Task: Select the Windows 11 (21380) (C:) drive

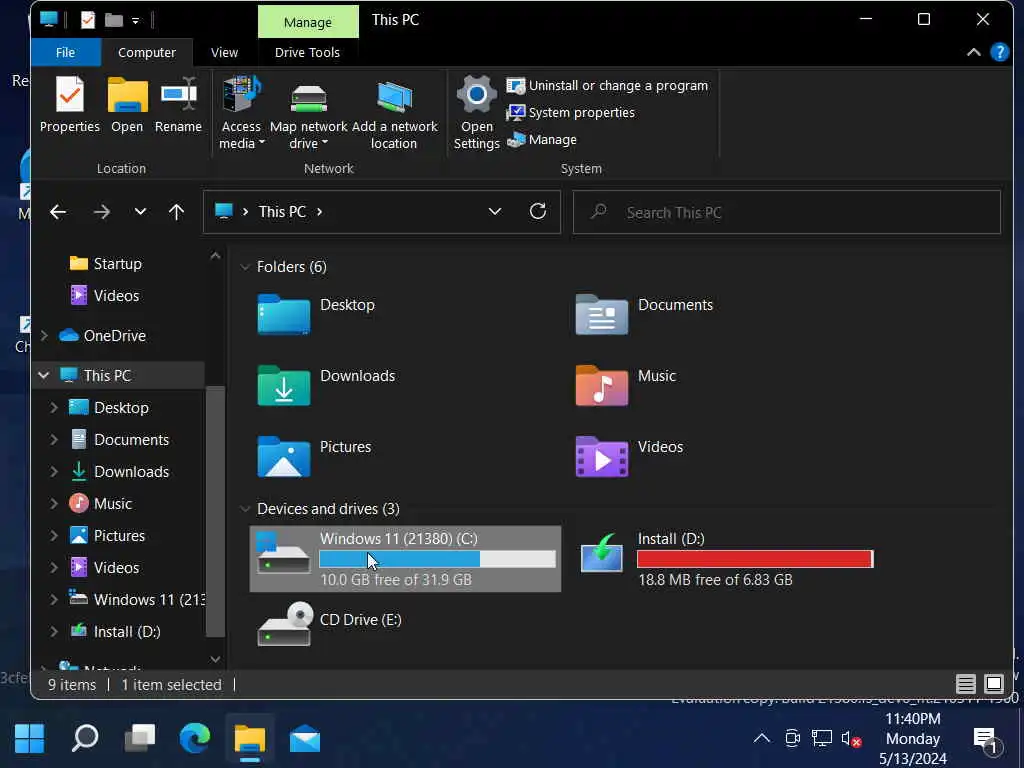Action: (406, 559)
